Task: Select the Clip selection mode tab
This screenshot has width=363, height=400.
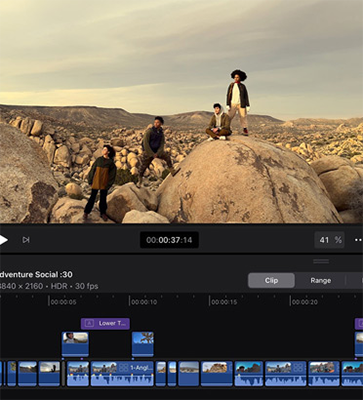Action: 271,281
